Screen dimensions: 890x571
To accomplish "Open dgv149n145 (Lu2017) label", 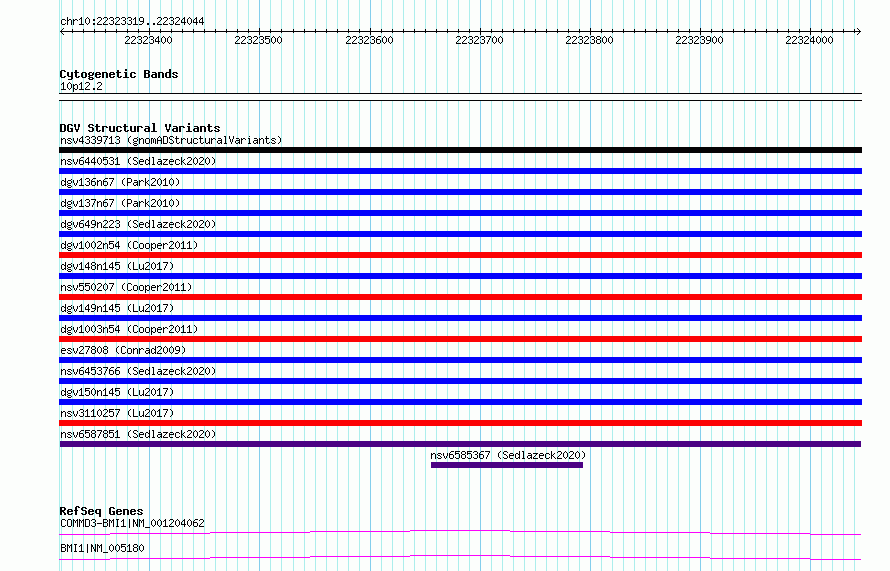I will click(117, 308).
